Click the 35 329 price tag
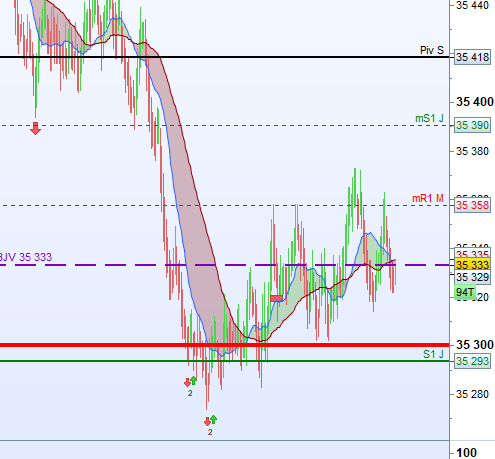The height and width of the screenshot is (459, 495). [x=472, y=277]
